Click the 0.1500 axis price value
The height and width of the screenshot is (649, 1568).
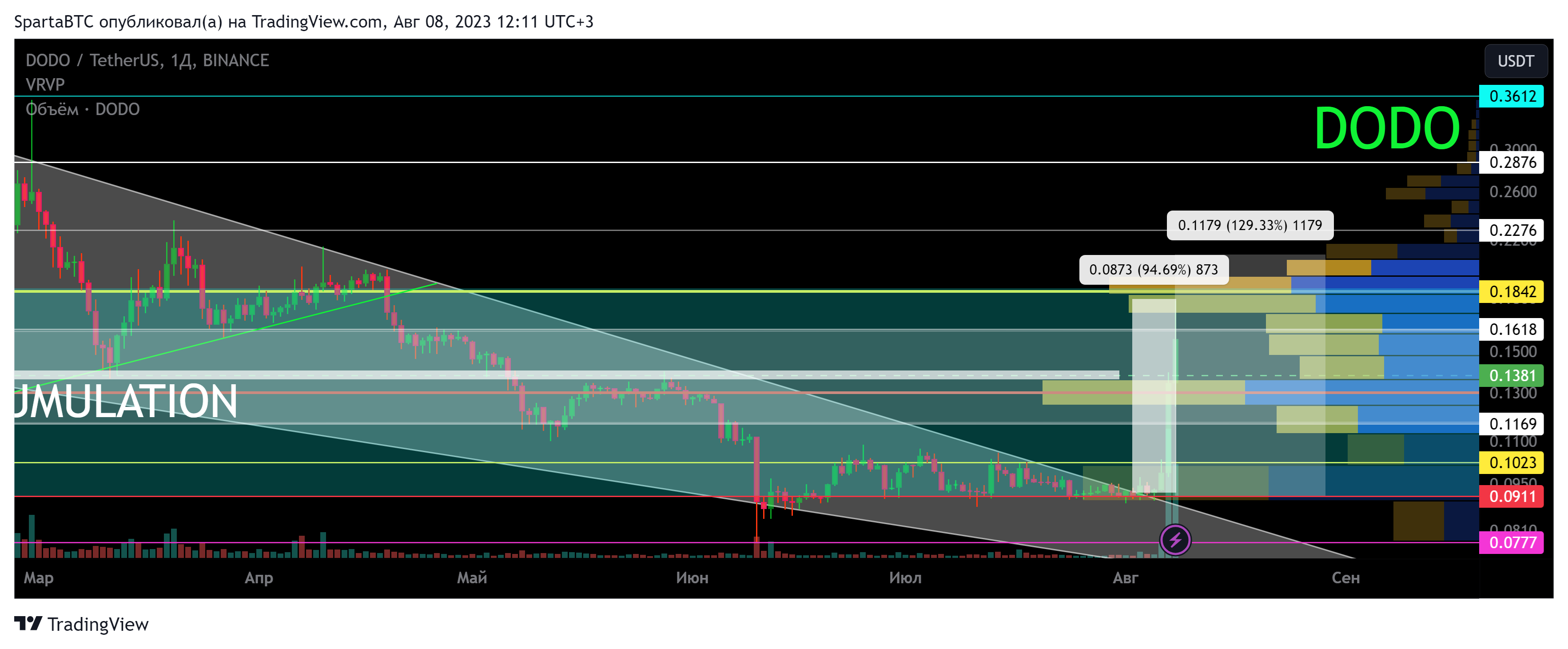click(1512, 352)
